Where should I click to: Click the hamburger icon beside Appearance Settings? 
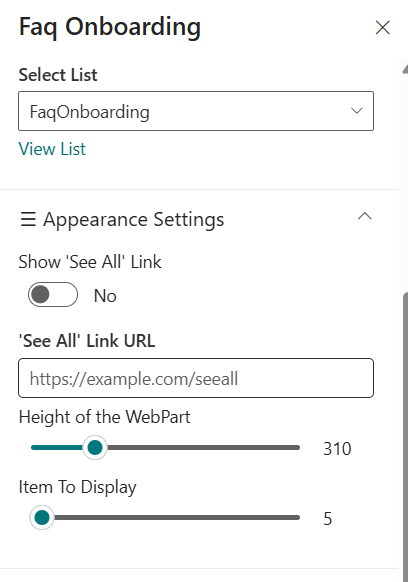click(28, 219)
